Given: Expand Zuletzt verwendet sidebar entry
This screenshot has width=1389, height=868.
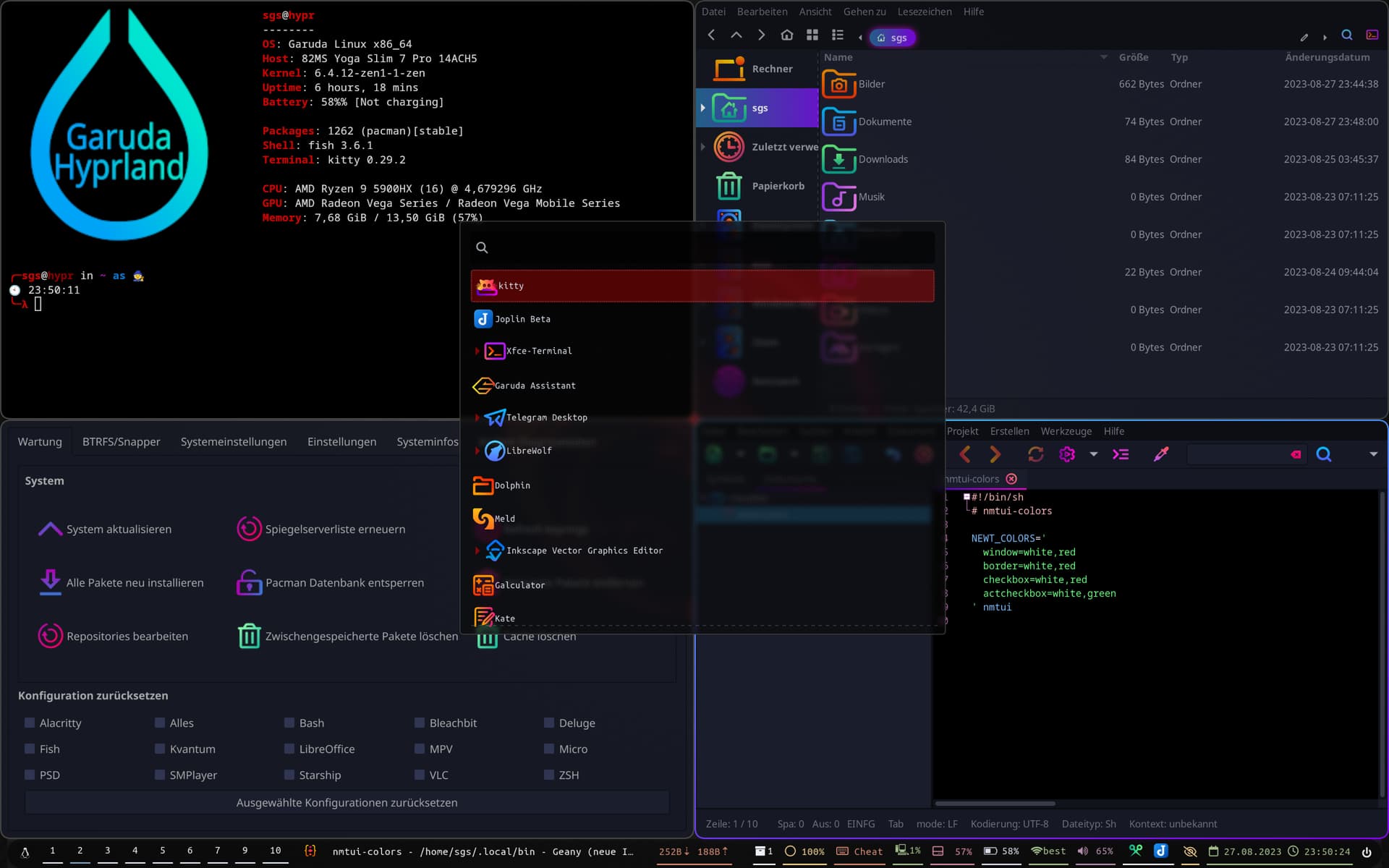Looking at the screenshot, I should [x=702, y=147].
